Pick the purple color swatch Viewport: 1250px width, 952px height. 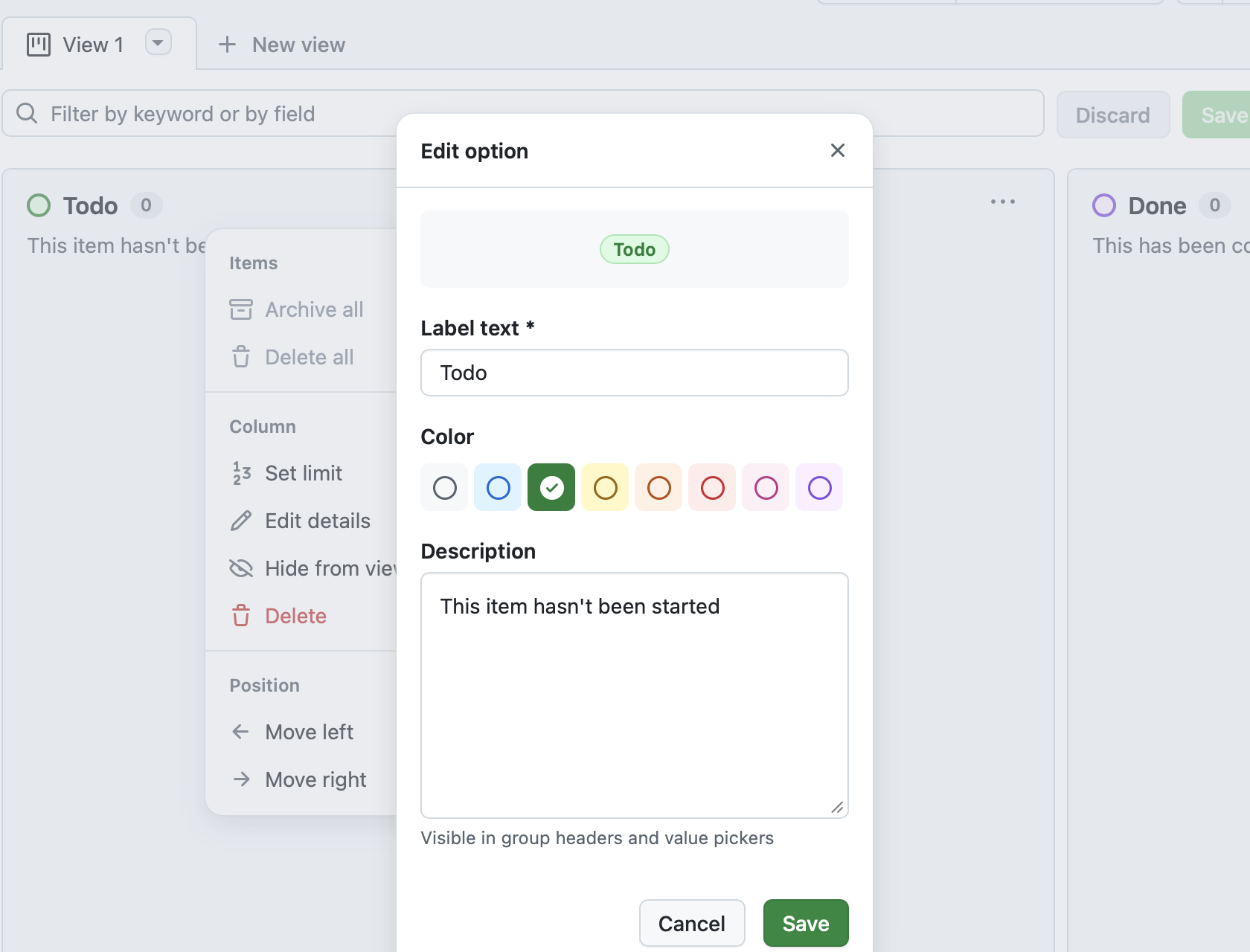(x=819, y=488)
